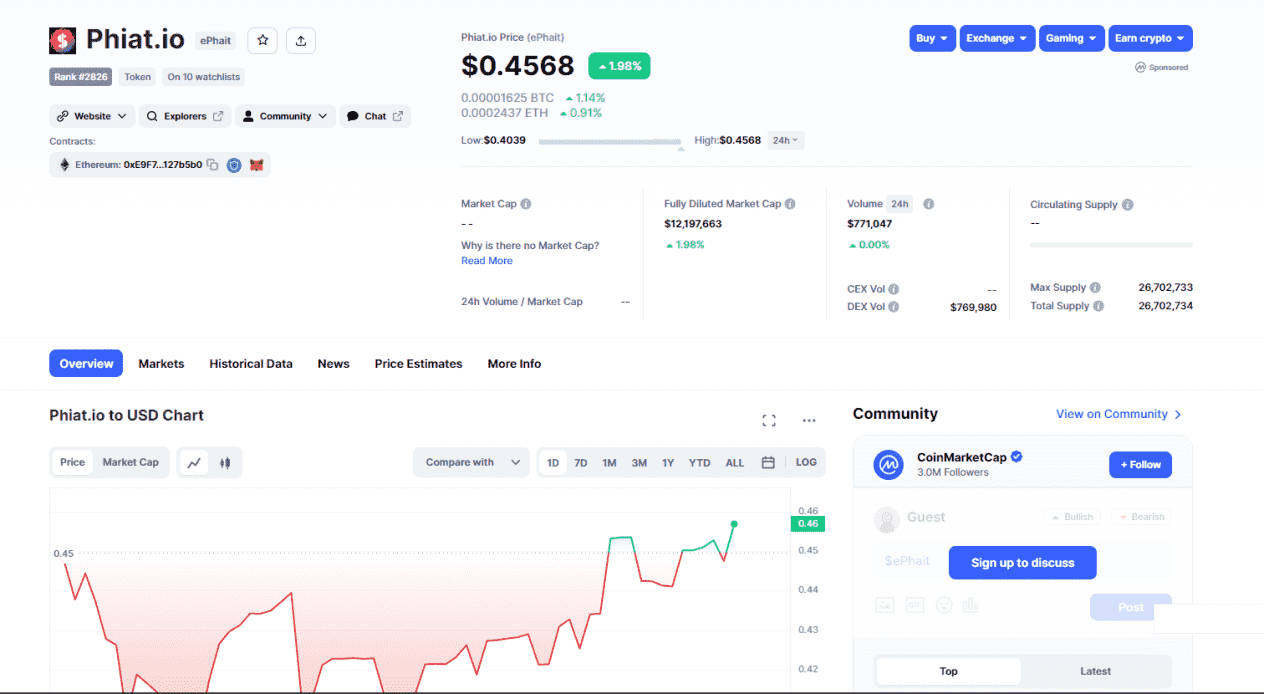Click the Phiat.io coin logo
1264x694 pixels.
coord(62,40)
